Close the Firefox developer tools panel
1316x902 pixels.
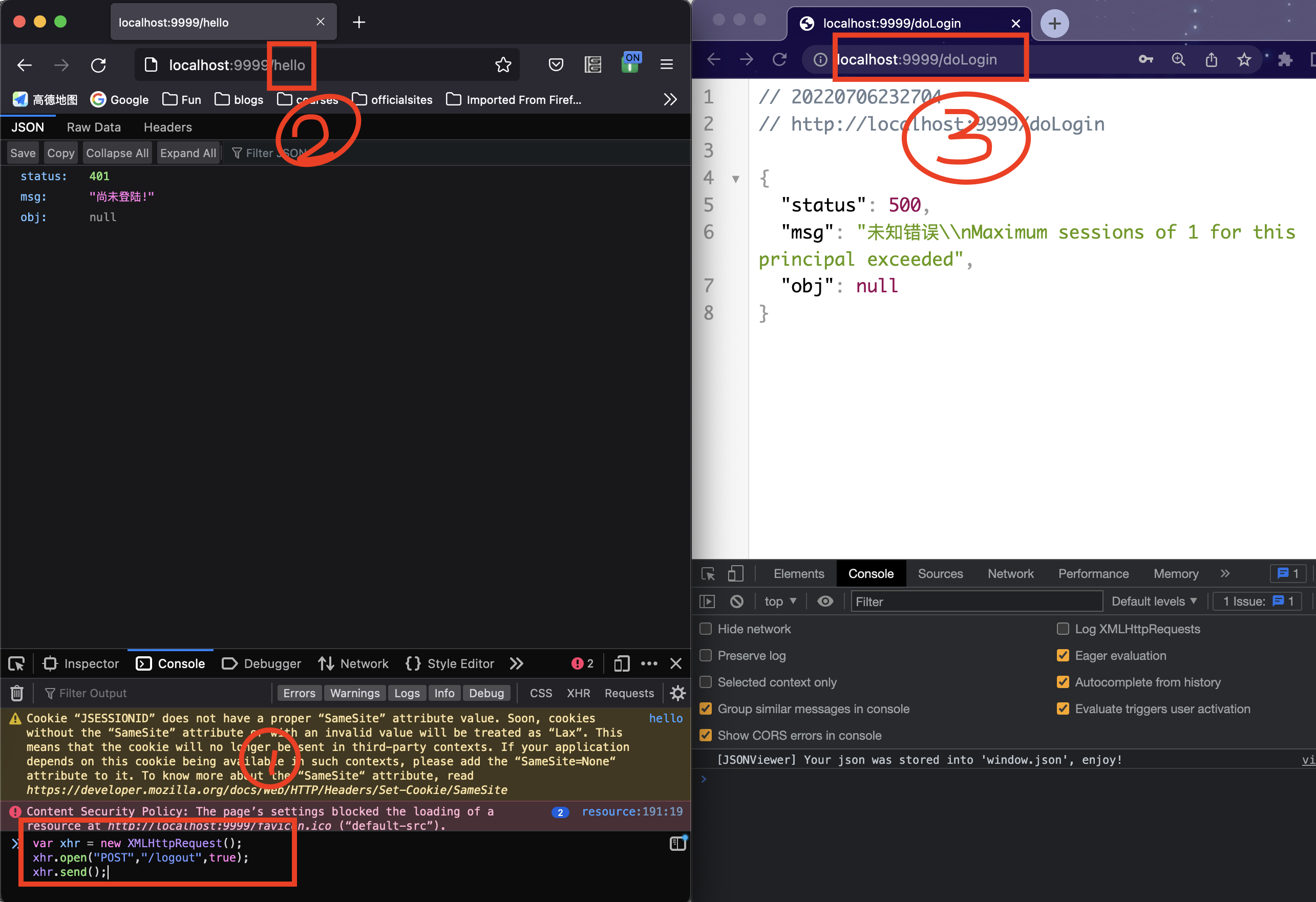(x=675, y=663)
